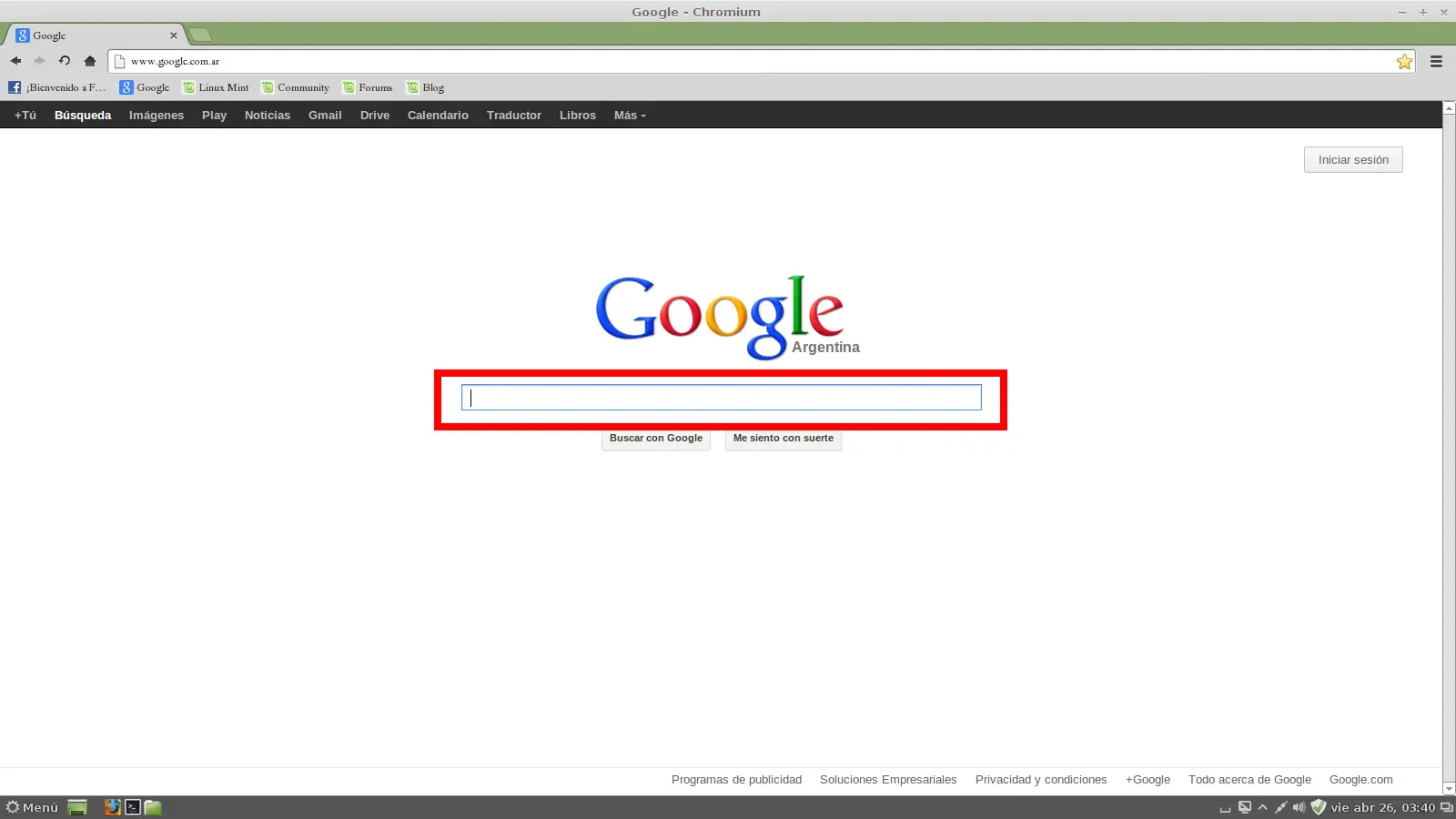Viewport: 1456px width, 819px height.
Task: Click the address bar showing www.google.com.ar
Action: point(760,61)
